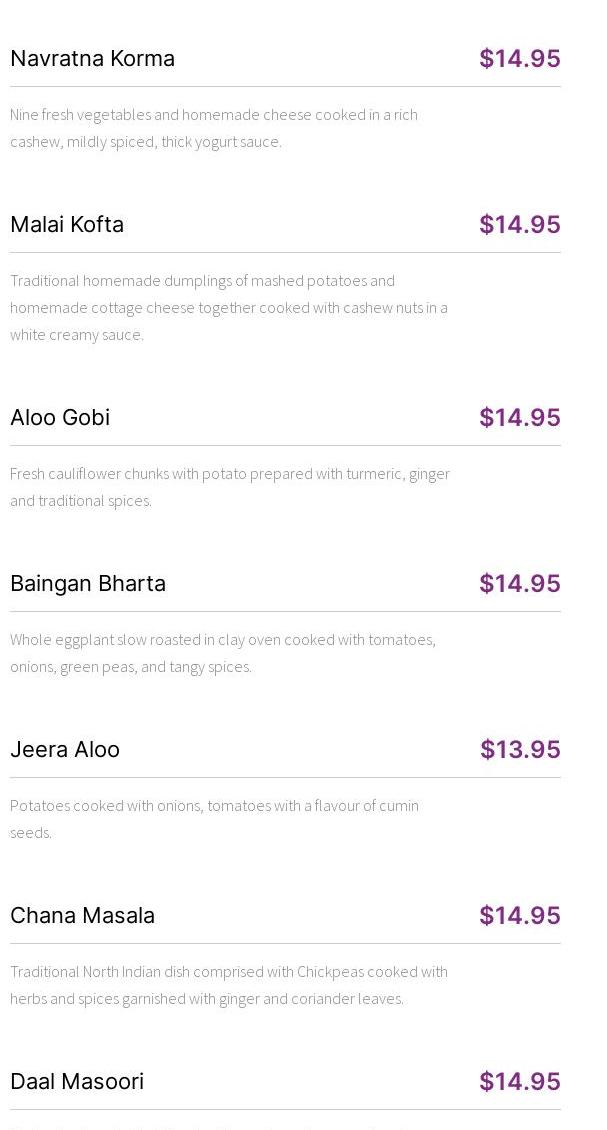Select the Aloo Gobi cauliflower description
The height and width of the screenshot is (1130, 607).
(x=230, y=487)
